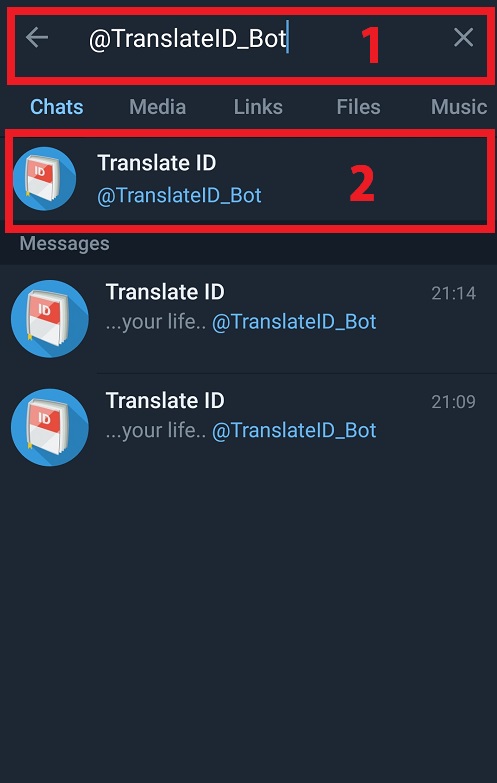Open the avatar of the 21:09 message
Image resolution: width=497 pixels, height=783 pixels.
coord(49,427)
